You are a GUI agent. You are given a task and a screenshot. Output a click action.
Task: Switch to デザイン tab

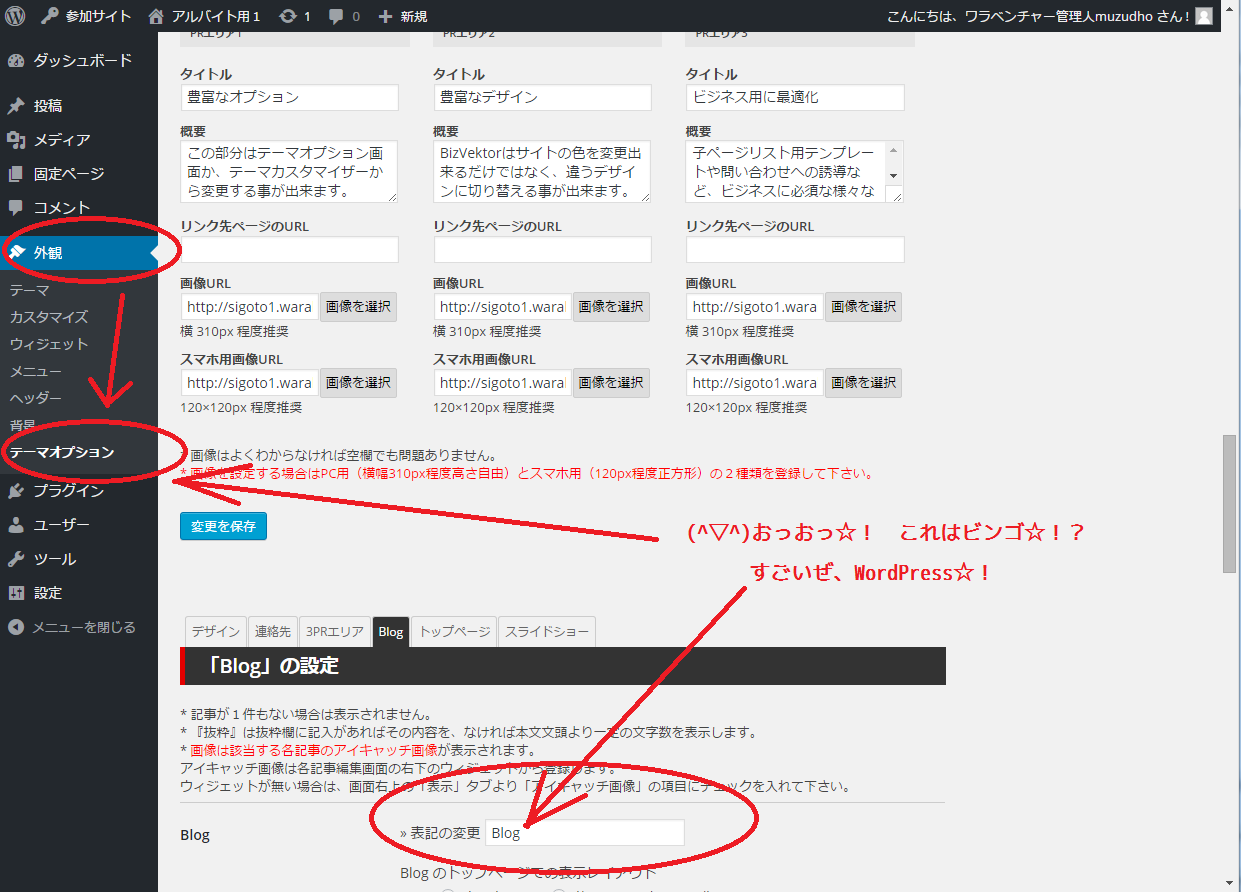coord(215,632)
